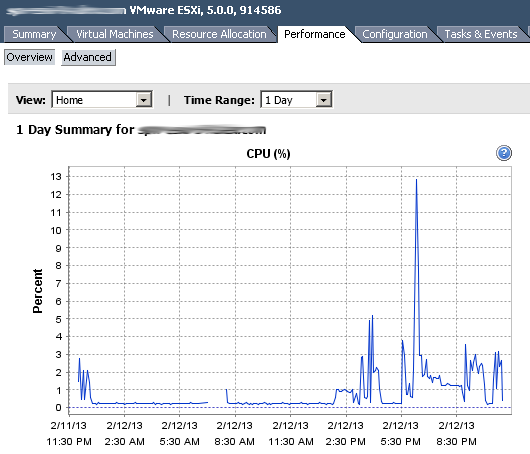Viewport: 530px width, 454px height.
Task: Open the Configuration tab
Action: point(395,34)
